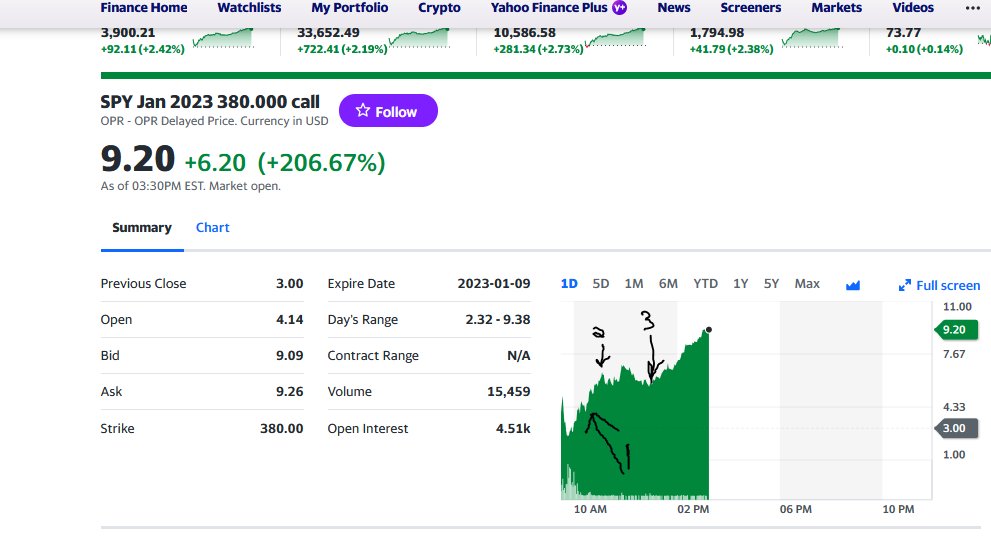Click the 1,794.98 index sparkline chart
The image size is (991, 543).
click(812, 38)
